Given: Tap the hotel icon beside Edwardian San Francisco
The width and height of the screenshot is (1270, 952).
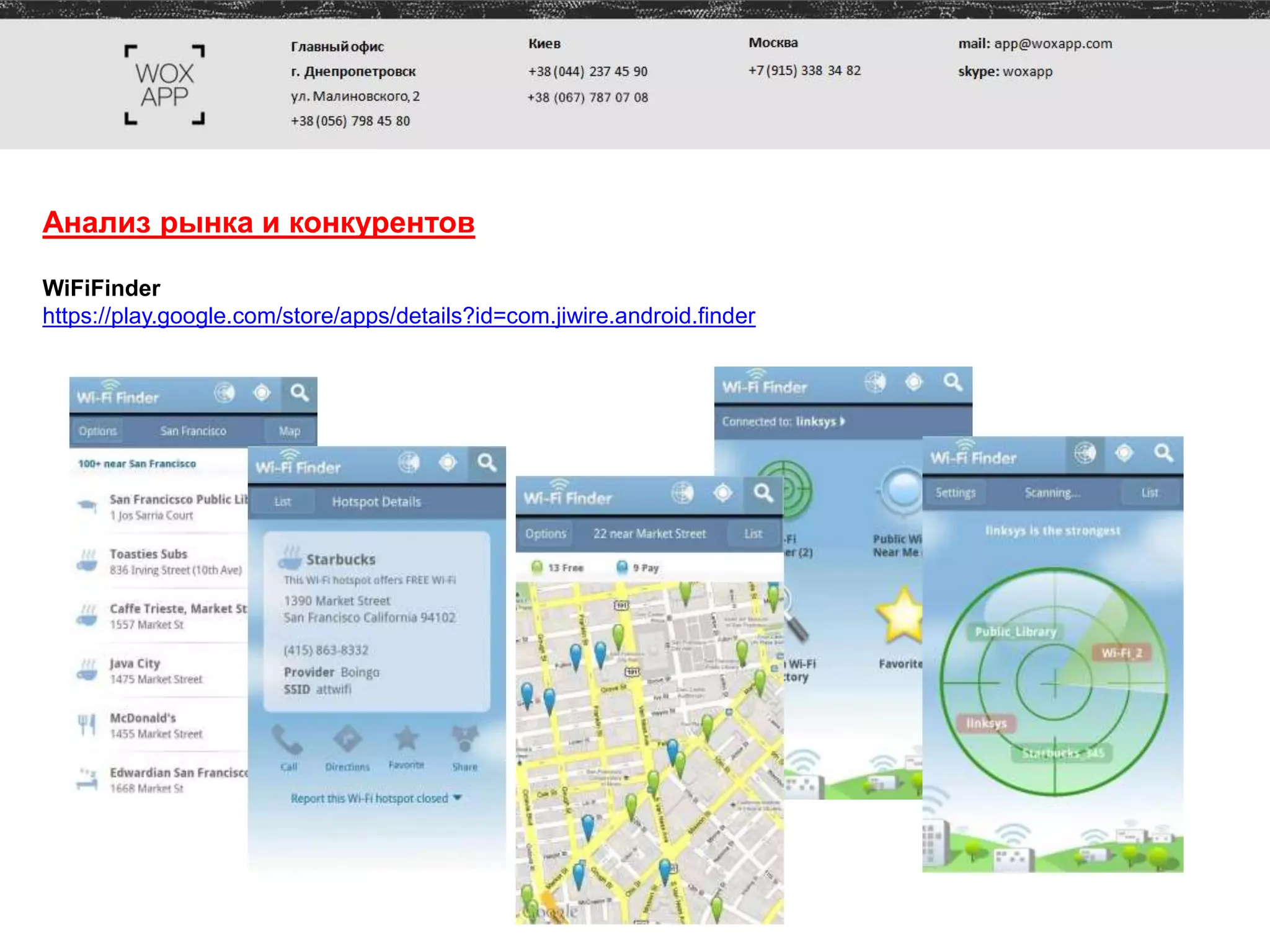Looking at the screenshot, I should point(87,778).
